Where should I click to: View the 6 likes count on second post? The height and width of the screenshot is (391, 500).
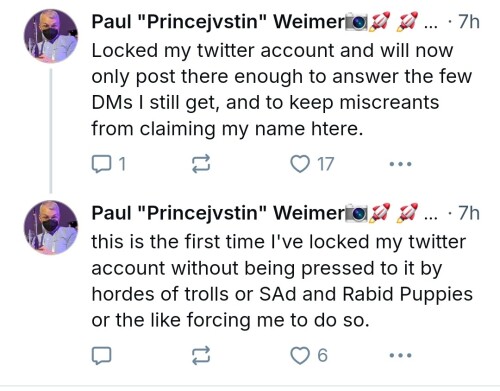click(x=322, y=355)
